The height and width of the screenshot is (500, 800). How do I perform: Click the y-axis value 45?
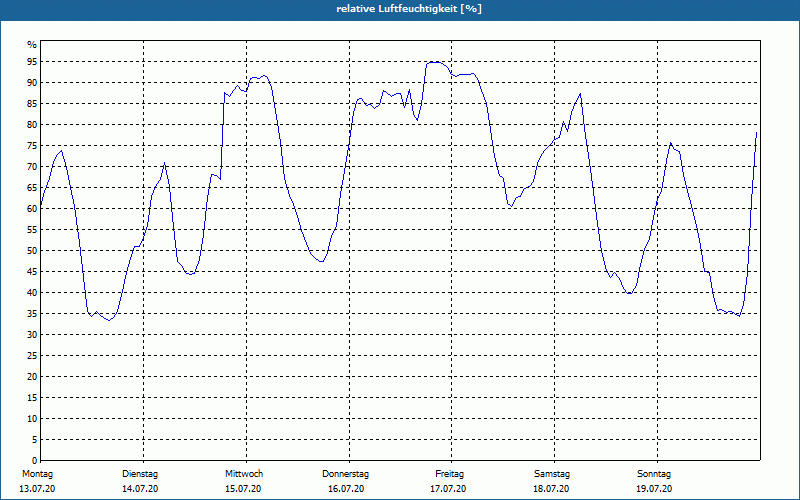pos(32,271)
